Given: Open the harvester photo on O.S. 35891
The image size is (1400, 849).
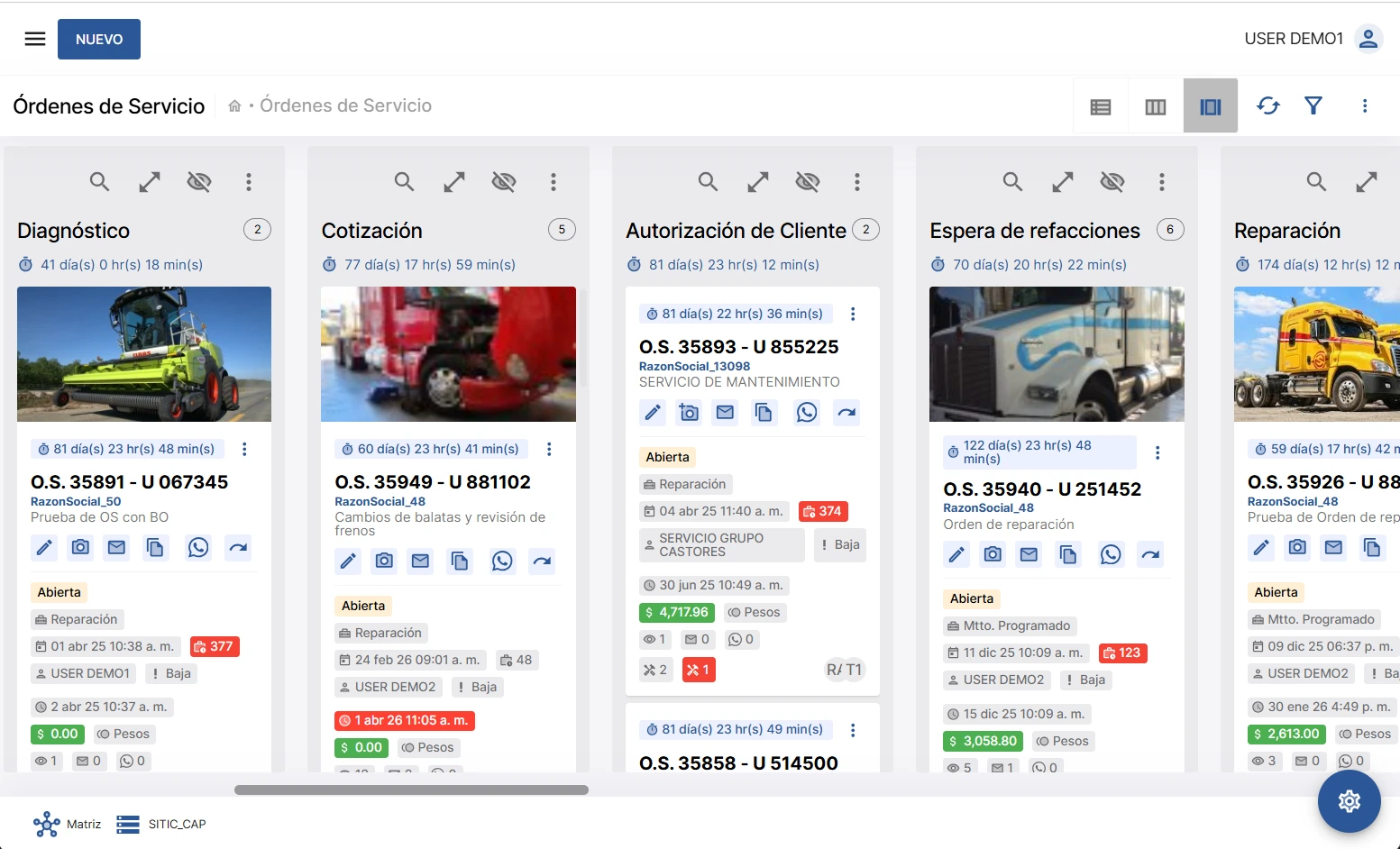Looking at the screenshot, I should pos(144,354).
